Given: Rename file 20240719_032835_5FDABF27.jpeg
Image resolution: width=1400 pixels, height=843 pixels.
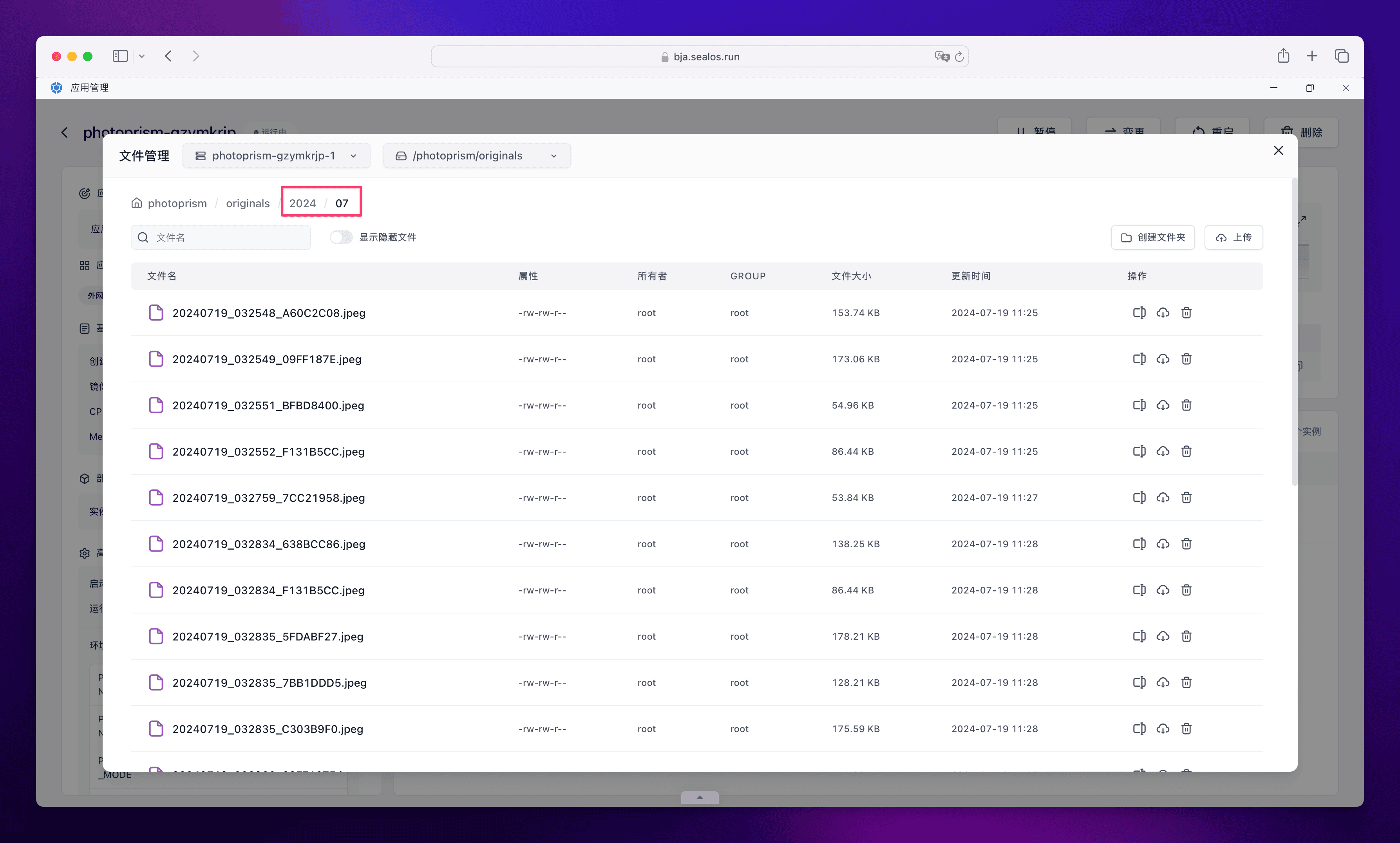Looking at the screenshot, I should tap(1139, 636).
